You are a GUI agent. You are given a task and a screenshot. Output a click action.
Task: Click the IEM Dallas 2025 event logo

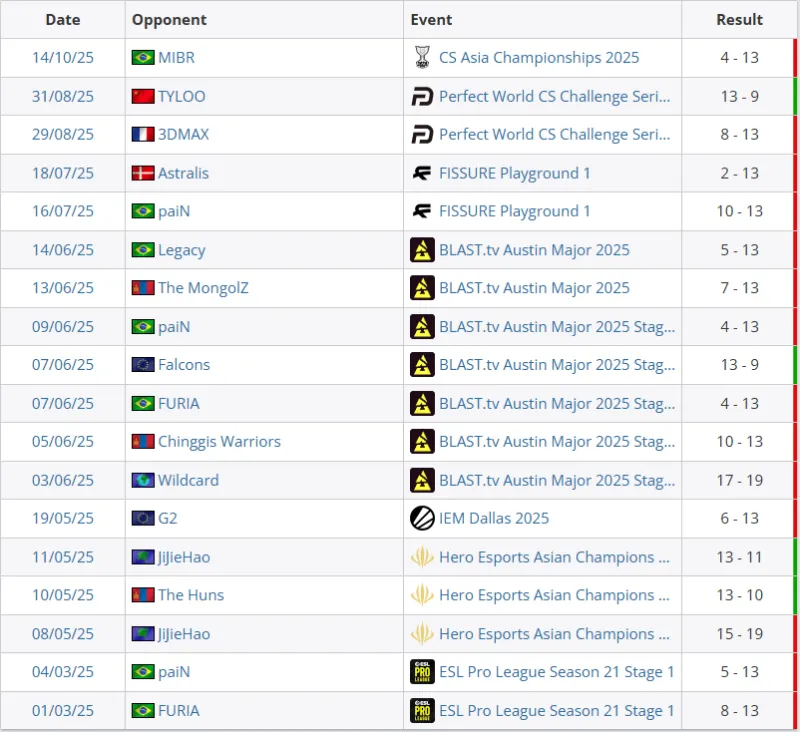pyautogui.click(x=422, y=518)
